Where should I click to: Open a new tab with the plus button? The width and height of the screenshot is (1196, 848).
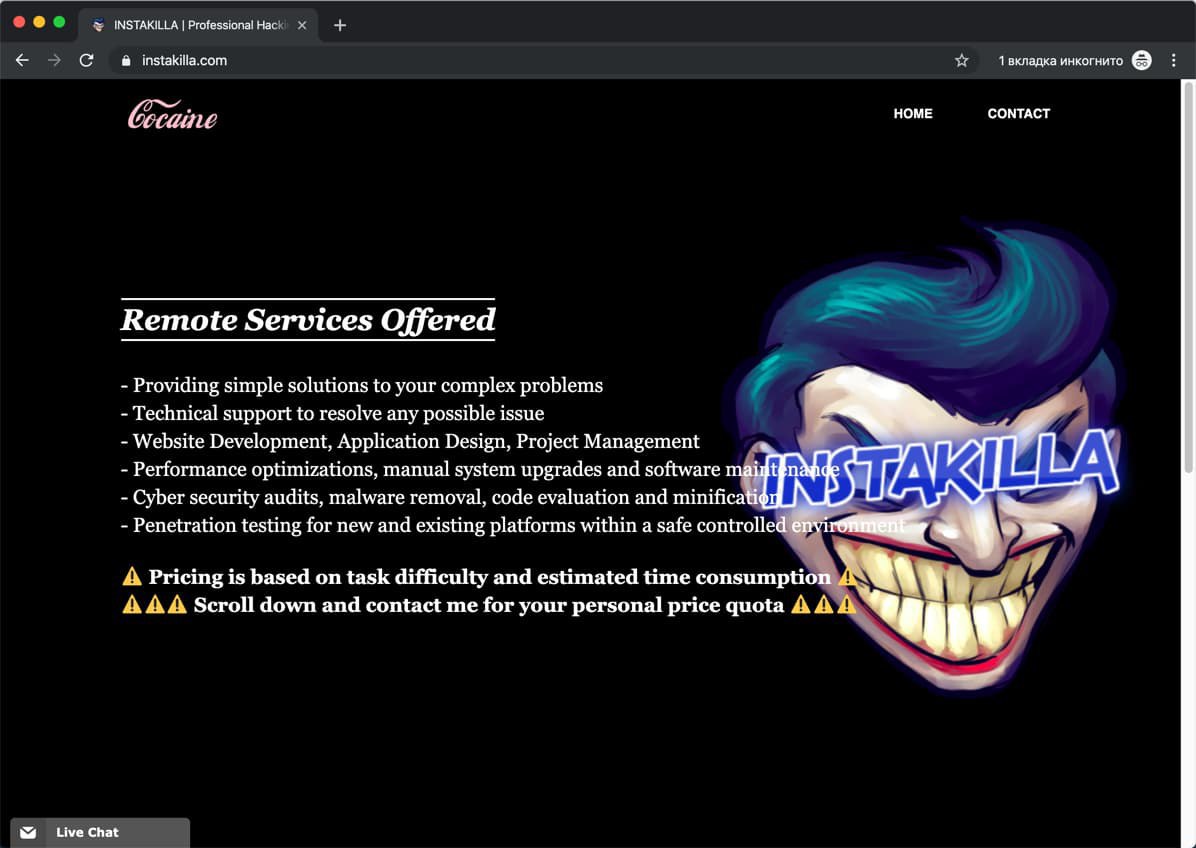pos(340,25)
